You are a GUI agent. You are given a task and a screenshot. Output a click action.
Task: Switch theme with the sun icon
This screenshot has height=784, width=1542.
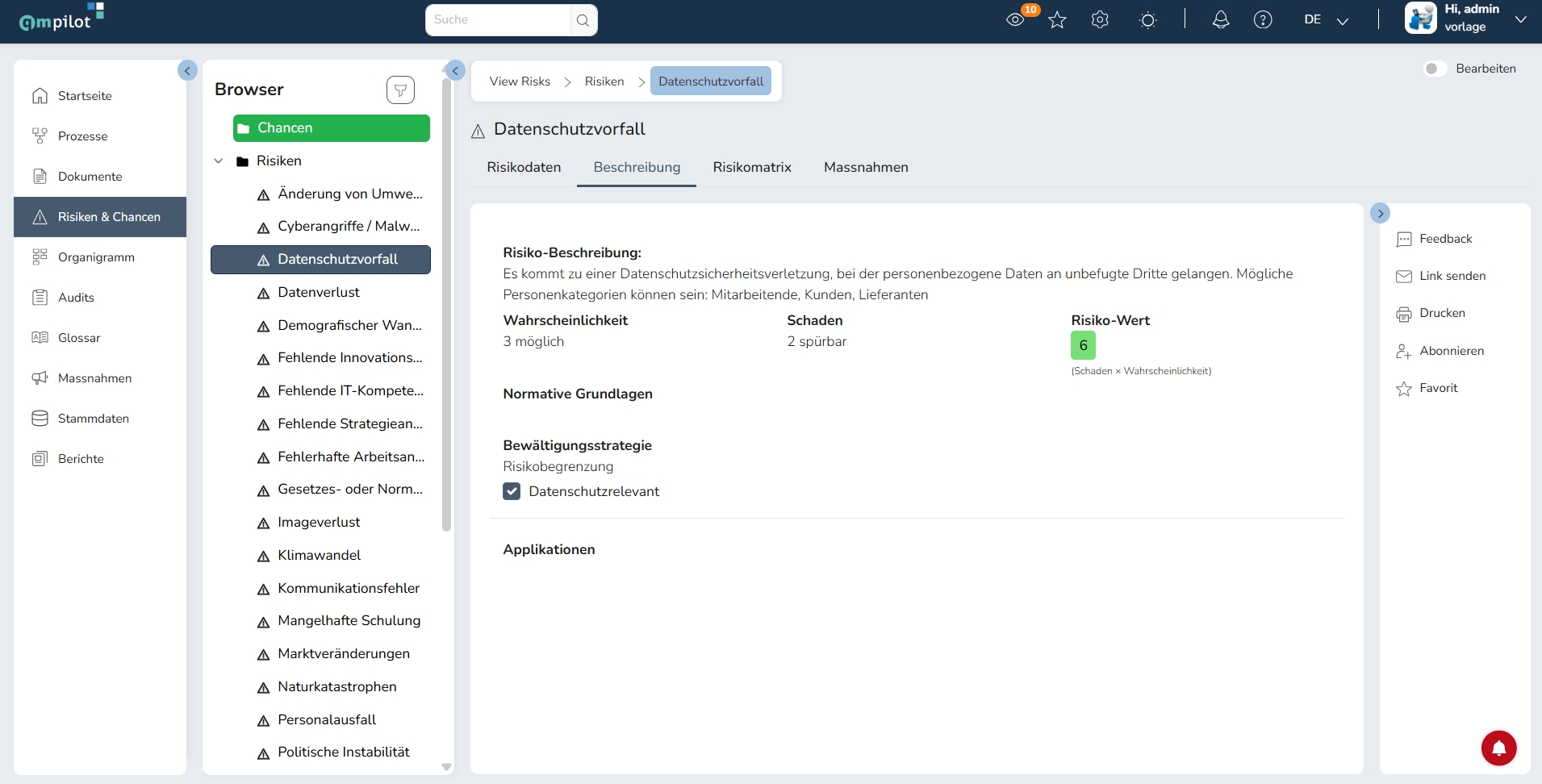(x=1147, y=20)
